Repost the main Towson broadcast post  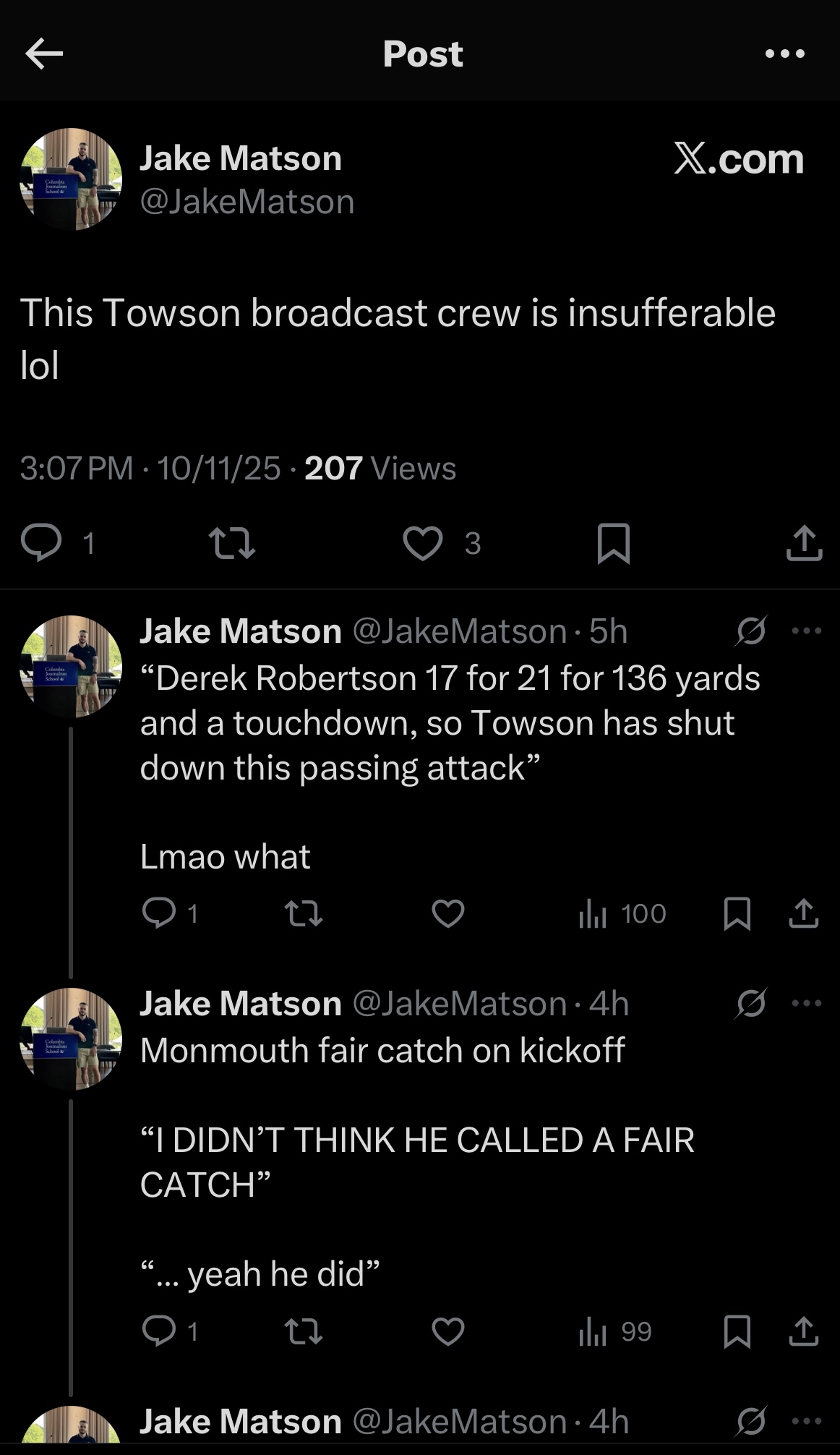(x=231, y=543)
